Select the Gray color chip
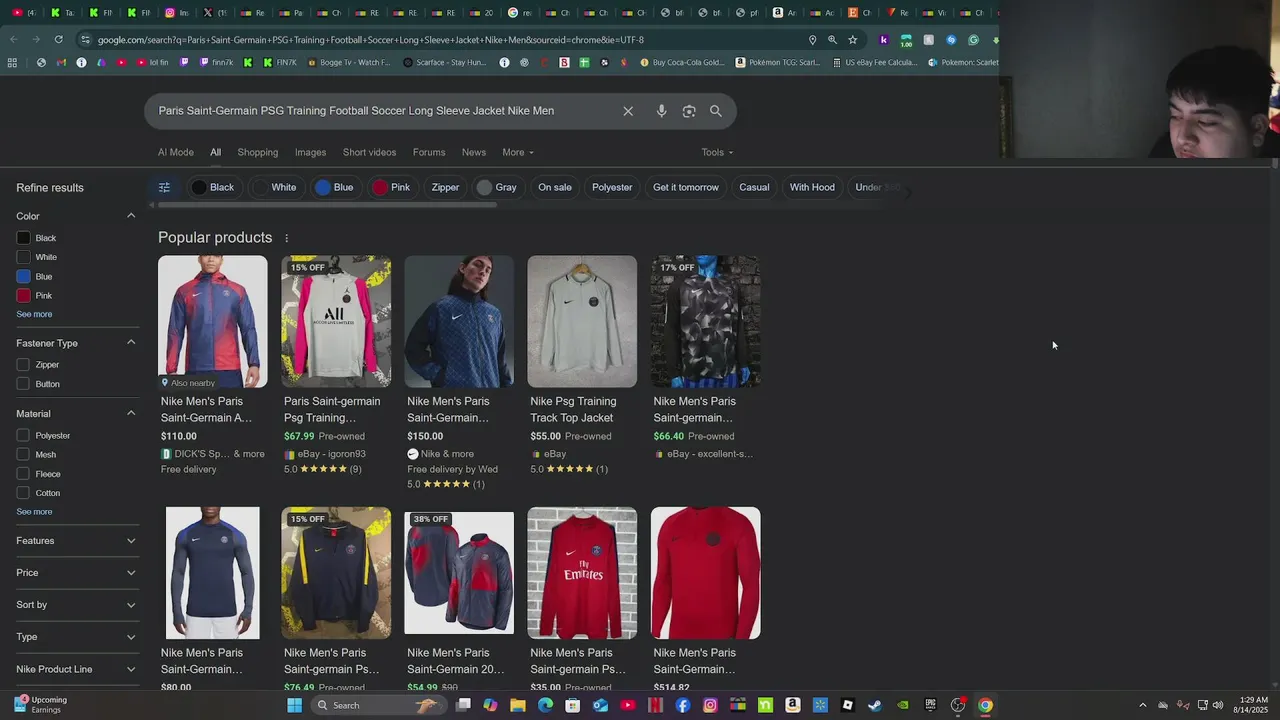 tap(497, 187)
